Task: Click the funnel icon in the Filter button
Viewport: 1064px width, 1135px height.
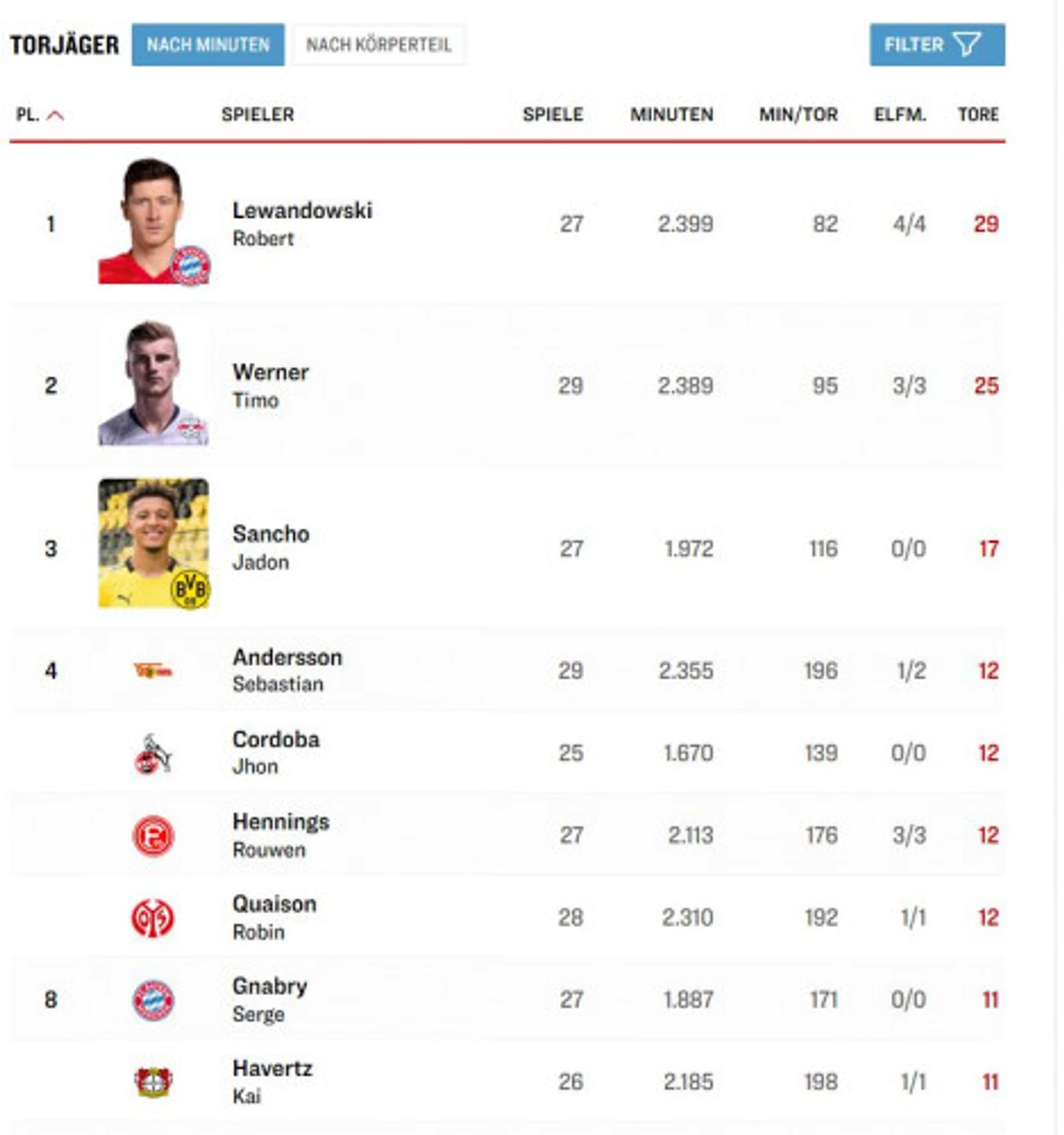Action: 967,44
